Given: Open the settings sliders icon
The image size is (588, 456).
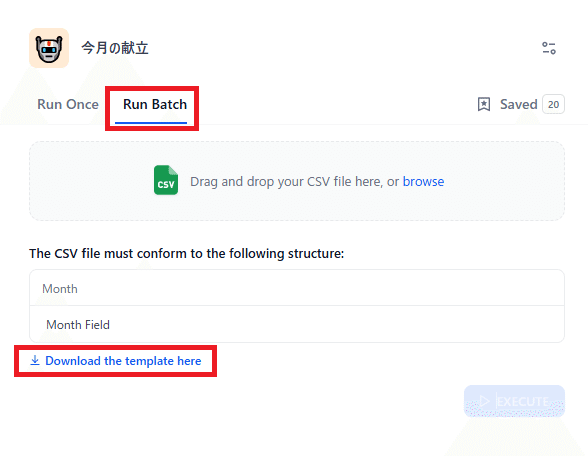Looking at the screenshot, I should click(x=549, y=48).
